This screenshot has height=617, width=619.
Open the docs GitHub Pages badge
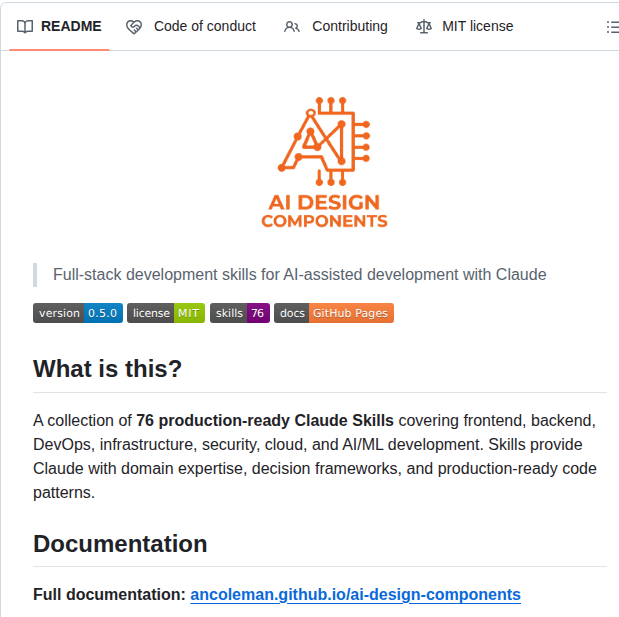click(x=334, y=313)
